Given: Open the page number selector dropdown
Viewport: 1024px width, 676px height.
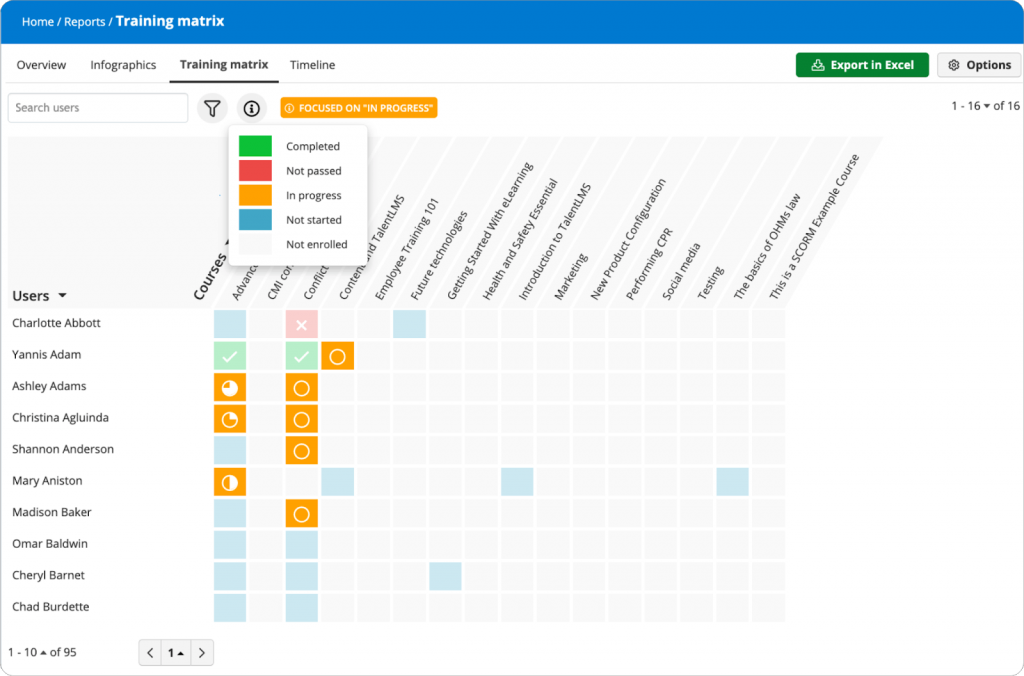Looking at the screenshot, I should click(176, 652).
